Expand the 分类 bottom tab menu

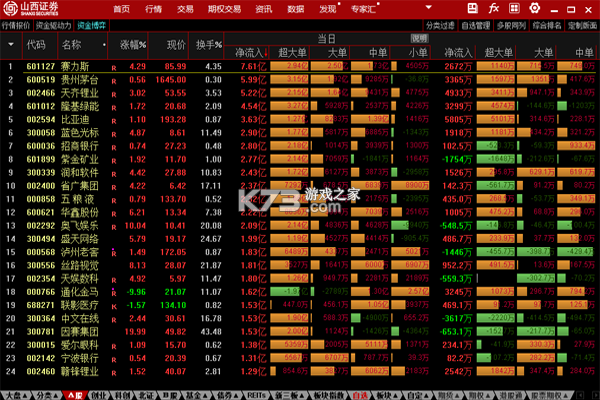click(55, 395)
